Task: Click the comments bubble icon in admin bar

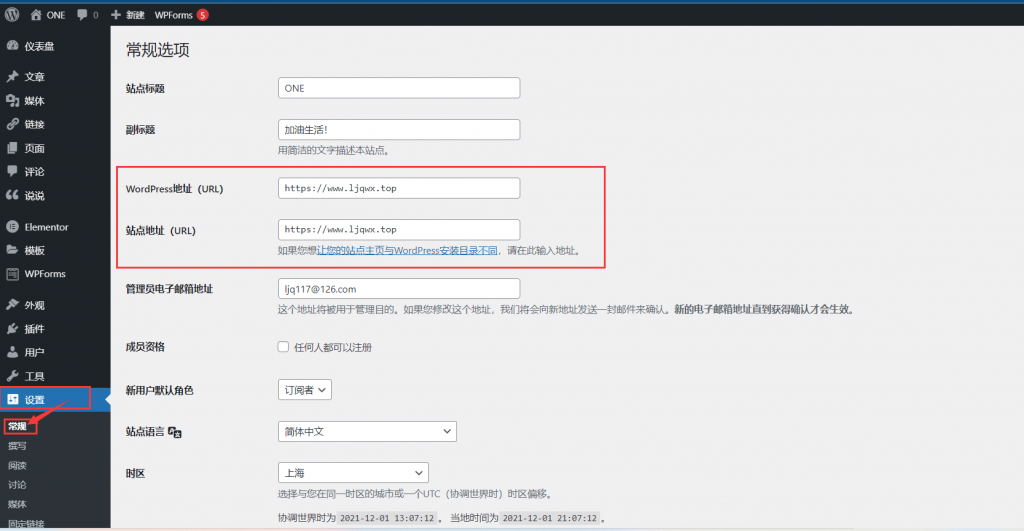Action: (x=83, y=15)
